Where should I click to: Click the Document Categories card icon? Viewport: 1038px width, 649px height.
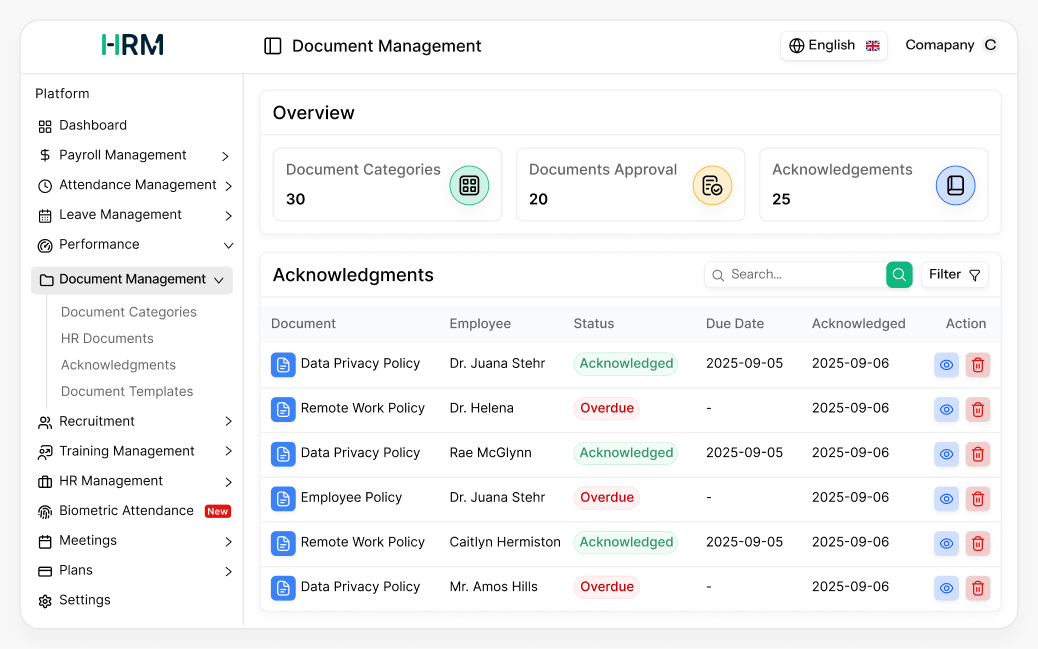click(469, 185)
